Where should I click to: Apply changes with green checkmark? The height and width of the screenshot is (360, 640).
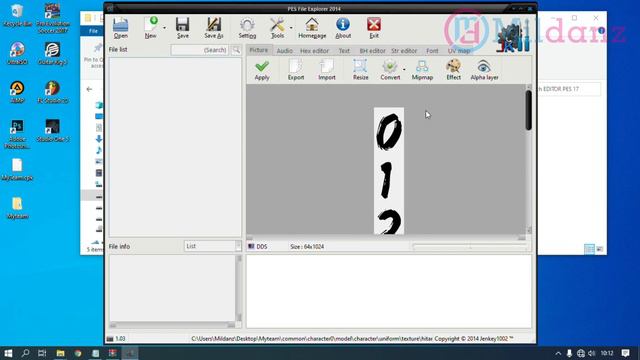[262, 70]
